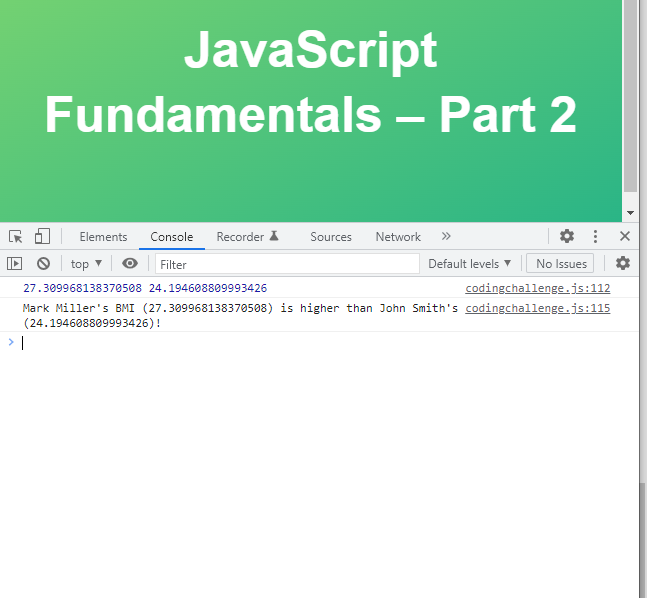Image resolution: width=647 pixels, height=598 pixels.
Task: Switch to the Elements tab
Action: 103,237
